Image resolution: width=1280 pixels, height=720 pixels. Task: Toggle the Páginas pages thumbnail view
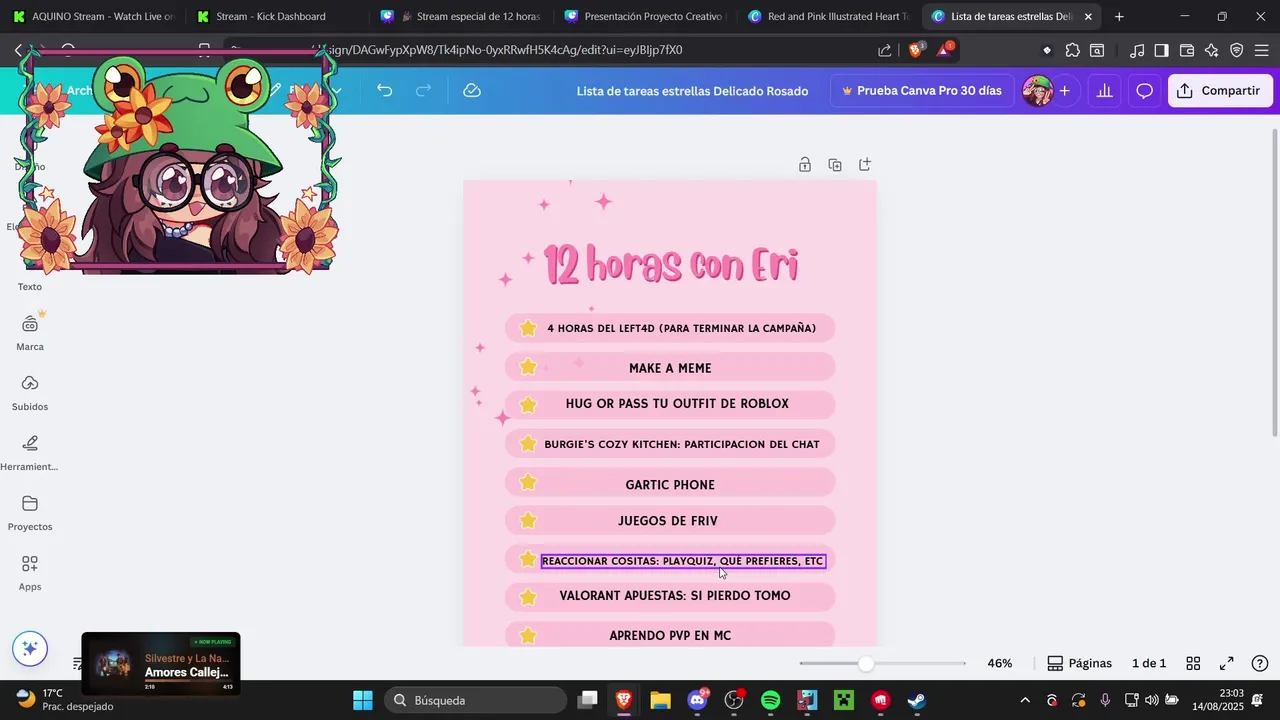click(1079, 663)
